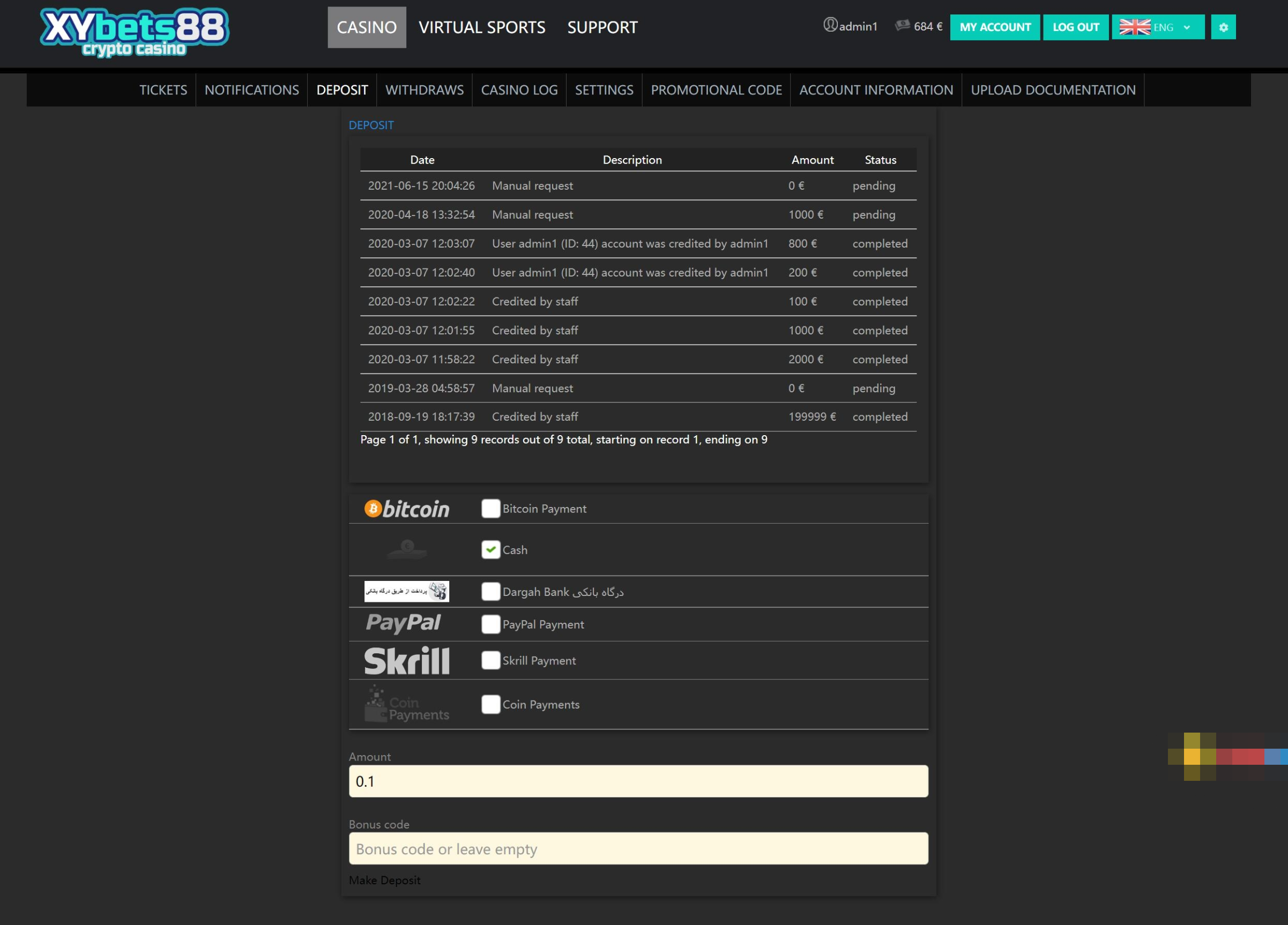The width and height of the screenshot is (1288, 925).
Task: Click the Coin Payments logo
Action: [407, 704]
